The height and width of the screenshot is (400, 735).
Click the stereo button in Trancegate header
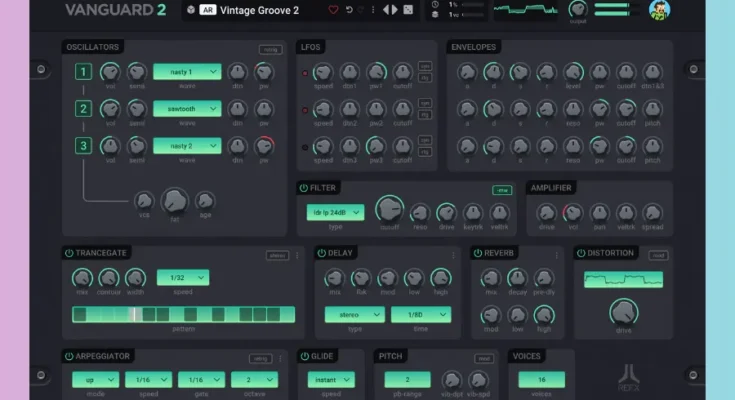point(277,255)
